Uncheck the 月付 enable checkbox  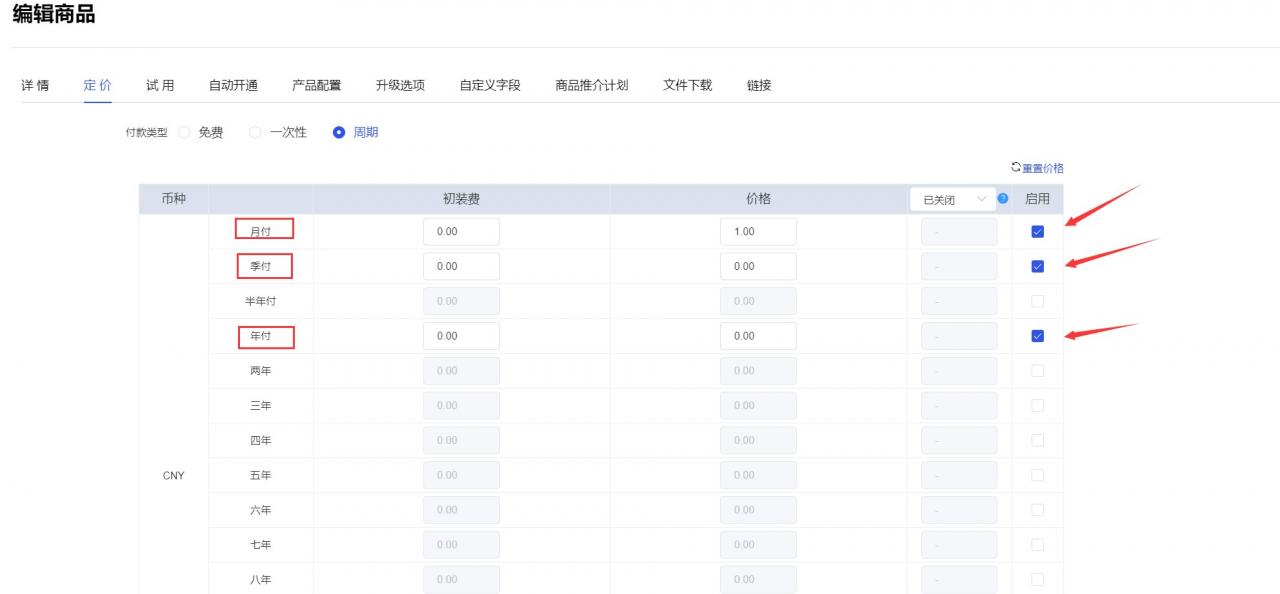click(1037, 232)
